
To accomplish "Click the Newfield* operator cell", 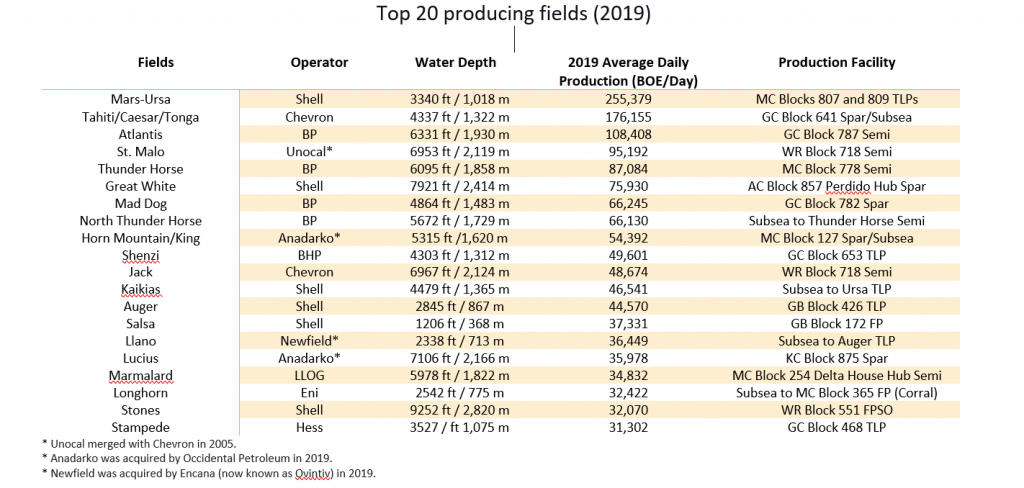I will coord(319,341).
